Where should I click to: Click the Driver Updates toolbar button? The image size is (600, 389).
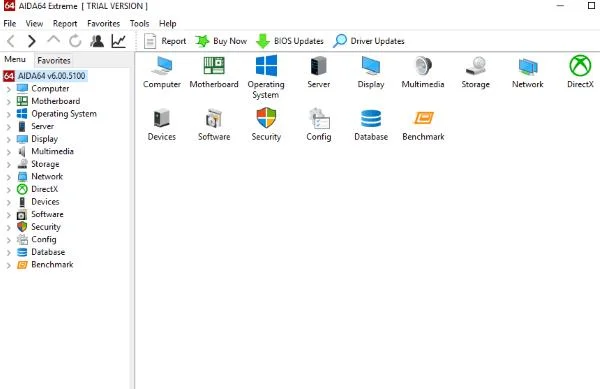pyautogui.click(x=368, y=41)
